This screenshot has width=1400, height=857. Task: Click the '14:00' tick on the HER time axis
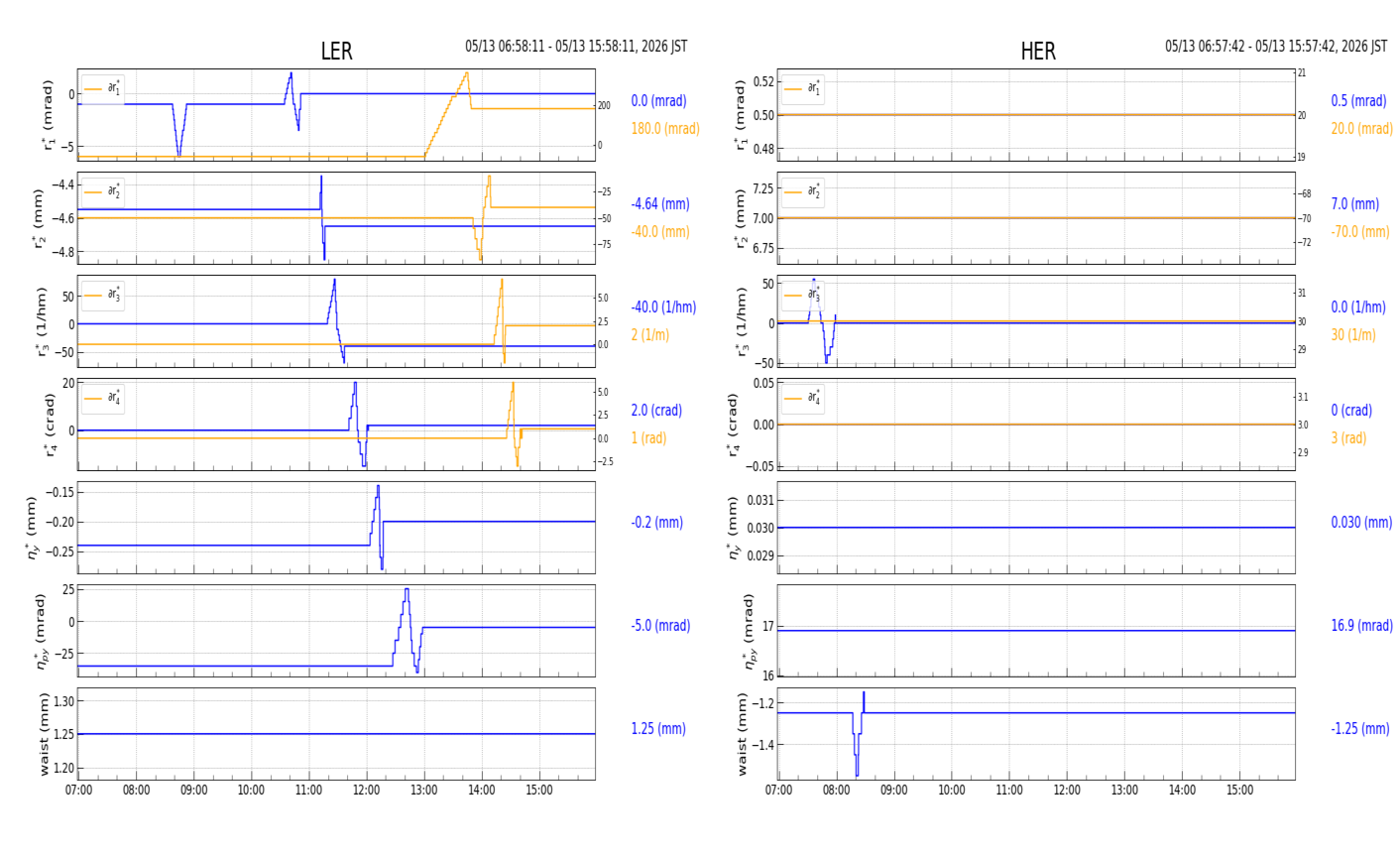pyautogui.click(x=1182, y=791)
